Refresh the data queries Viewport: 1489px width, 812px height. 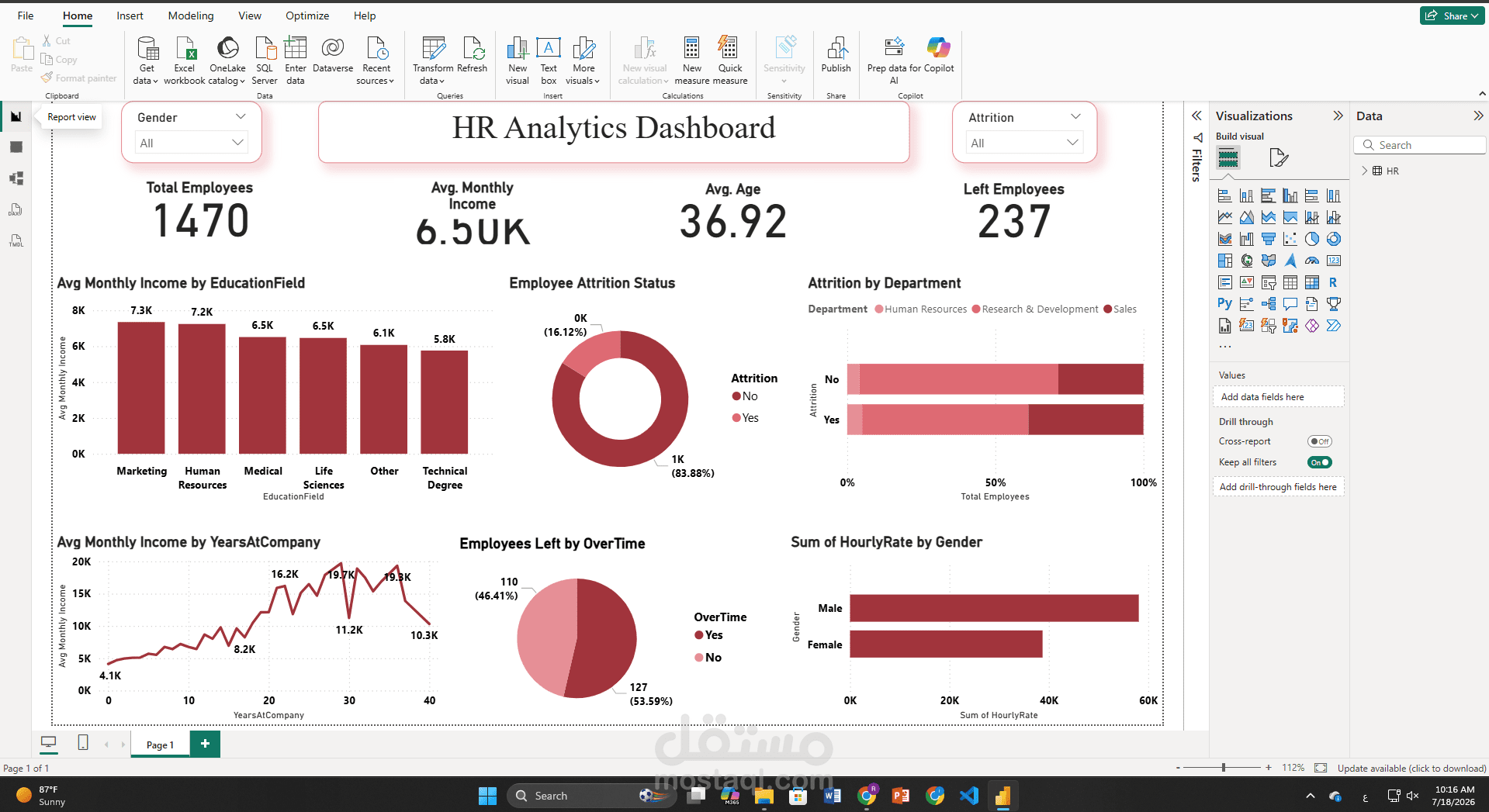472,56
